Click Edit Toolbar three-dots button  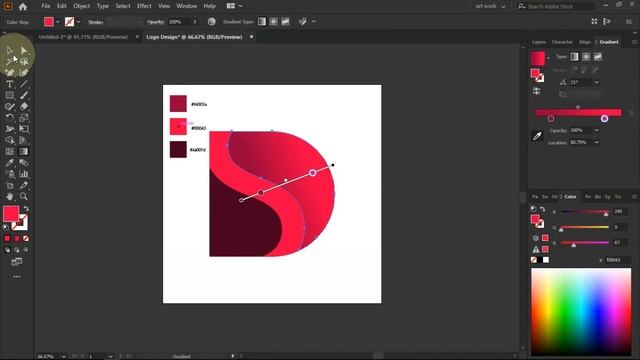[x=17, y=277]
